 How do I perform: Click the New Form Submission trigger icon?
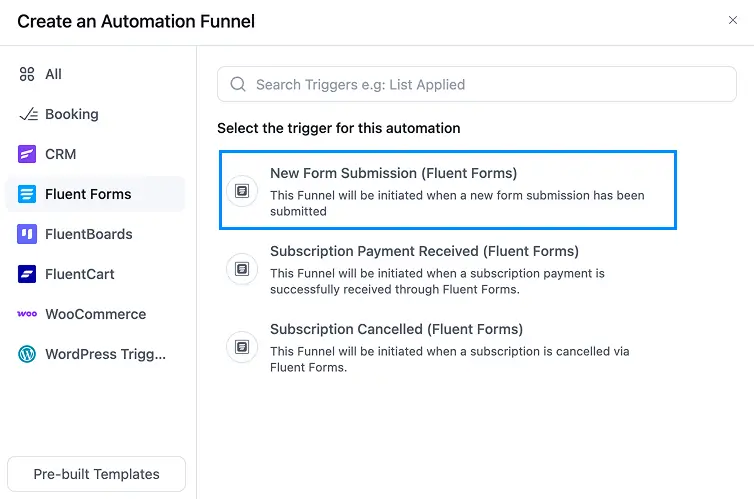tap(242, 191)
